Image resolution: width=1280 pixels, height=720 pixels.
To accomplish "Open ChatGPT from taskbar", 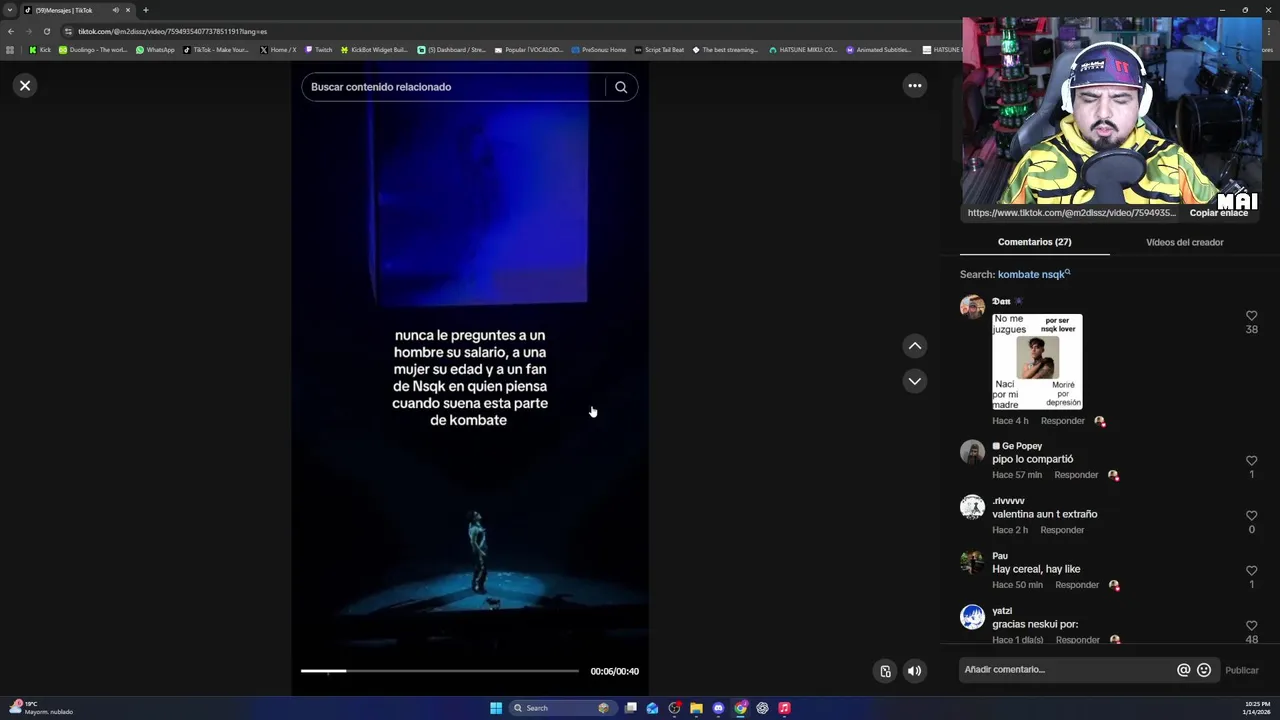I will click(762, 708).
